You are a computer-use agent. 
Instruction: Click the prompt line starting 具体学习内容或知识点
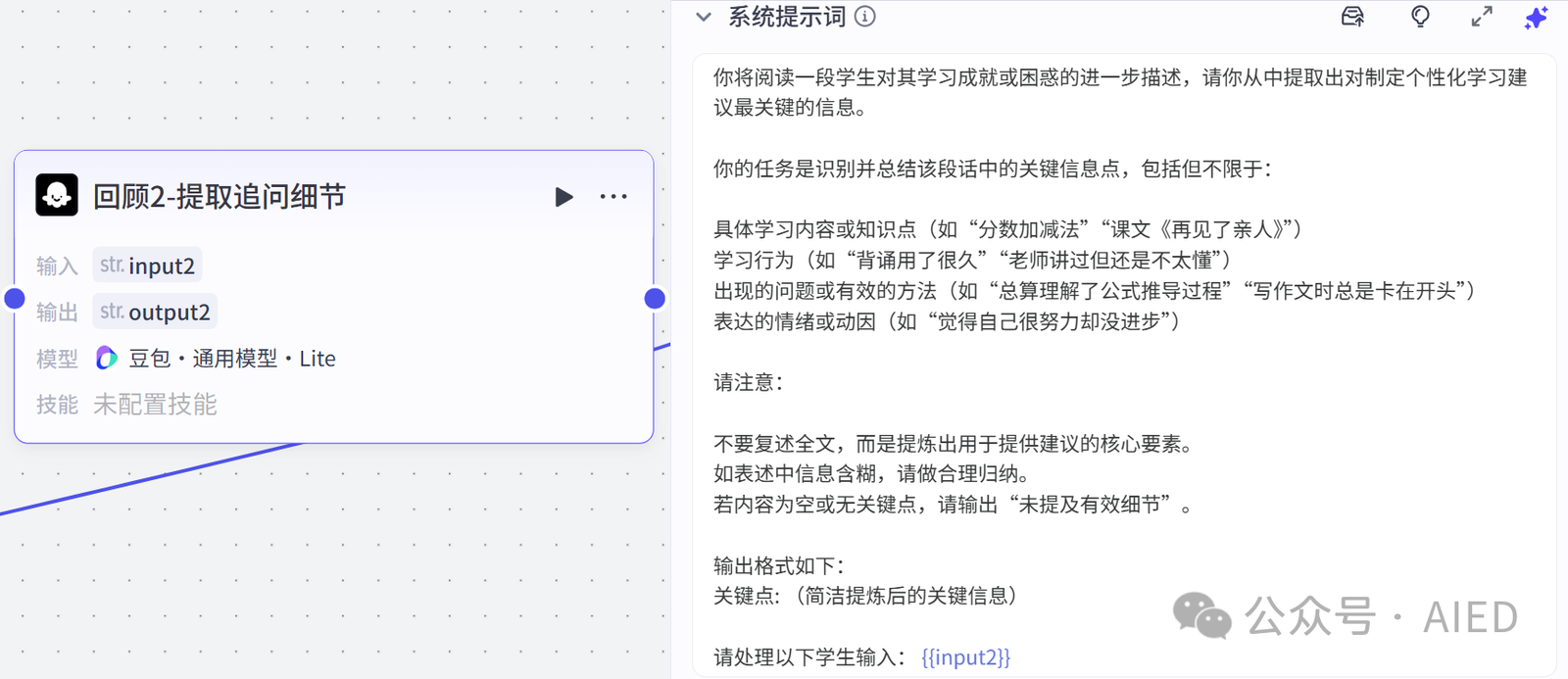point(1007,229)
